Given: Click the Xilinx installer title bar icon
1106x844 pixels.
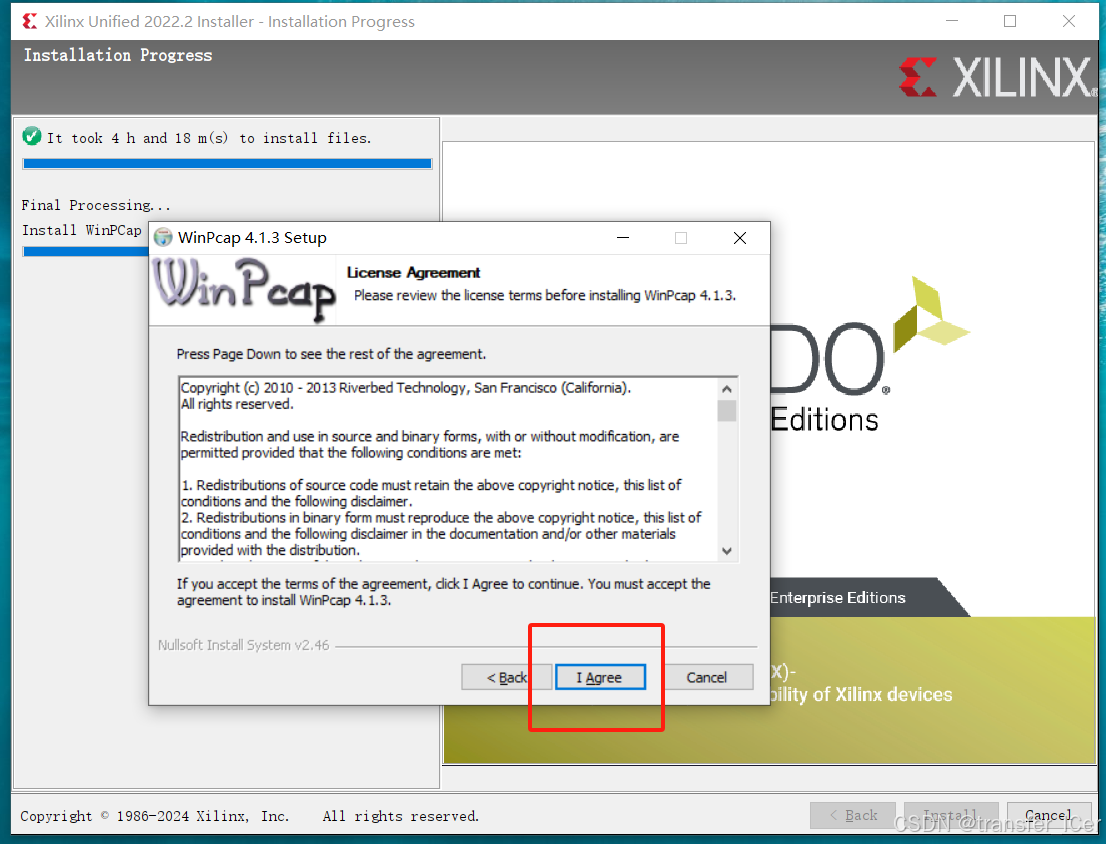Looking at the screenshot, I should pyautogui.click(x=29, y=21).
